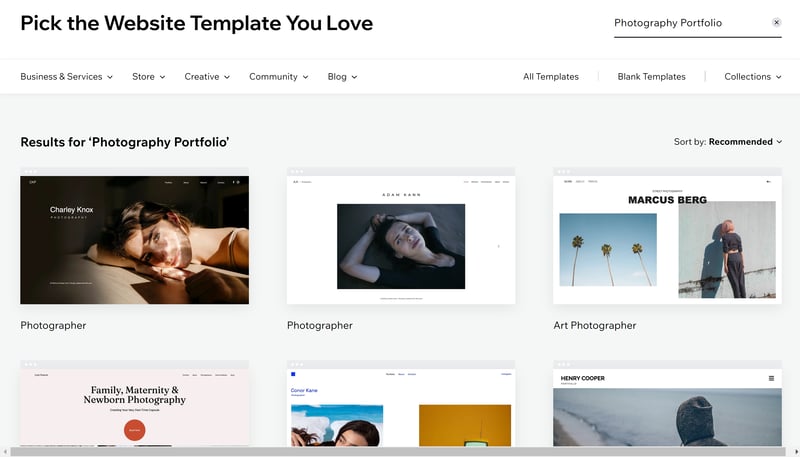
Task: Change Sort by Recommended option
Action: click(728, 142)
